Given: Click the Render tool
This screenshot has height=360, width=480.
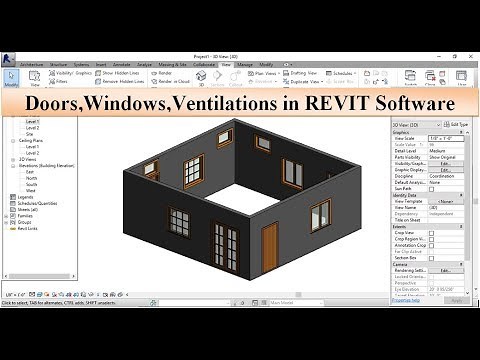Looking at the screenshot, I should (x=161, y=73).
